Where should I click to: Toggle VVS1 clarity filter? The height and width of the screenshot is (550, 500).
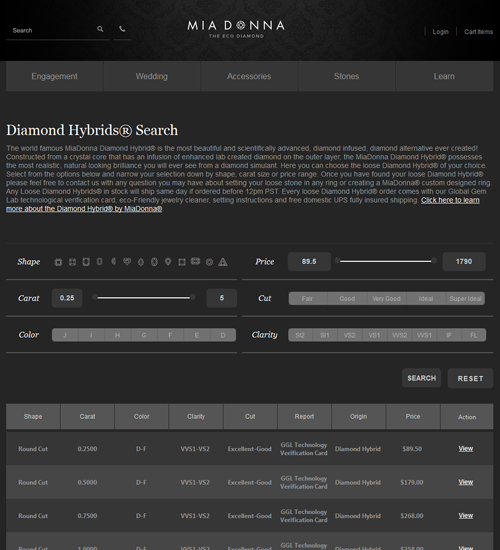coord(424,335)
